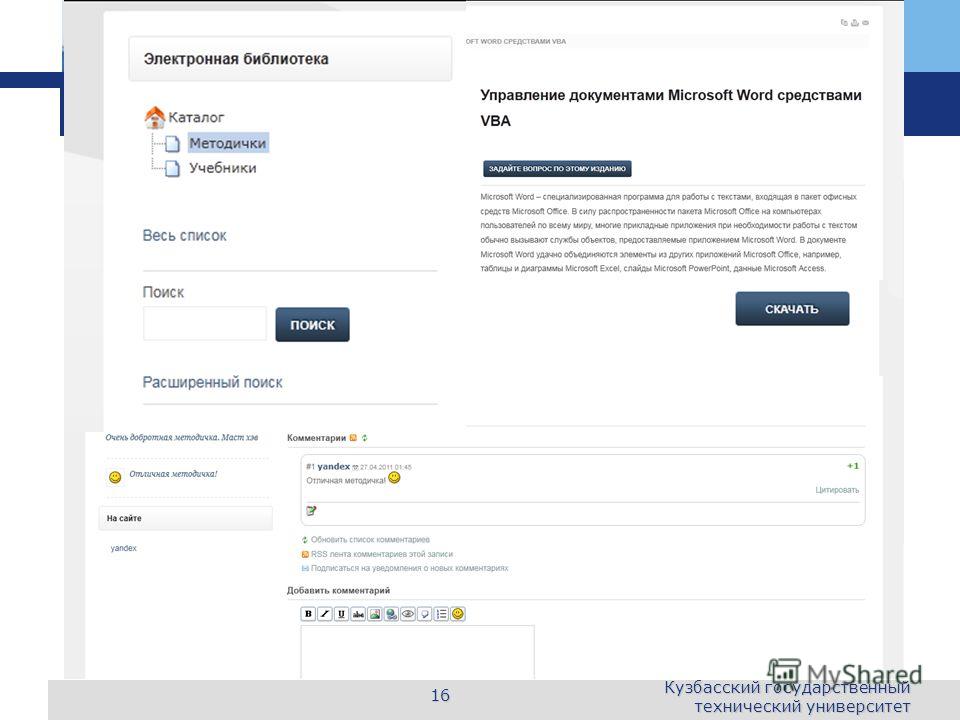Open the Отличная методичка! sidebar comment

click(173, 474)
